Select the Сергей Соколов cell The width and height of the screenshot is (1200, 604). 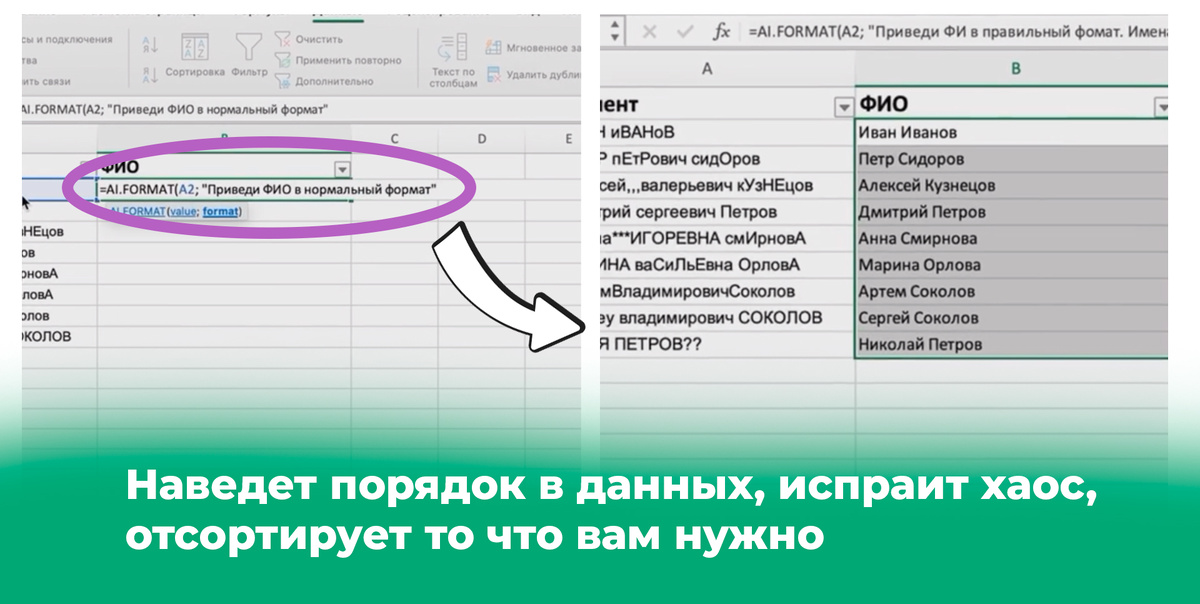coord(1012,318)
